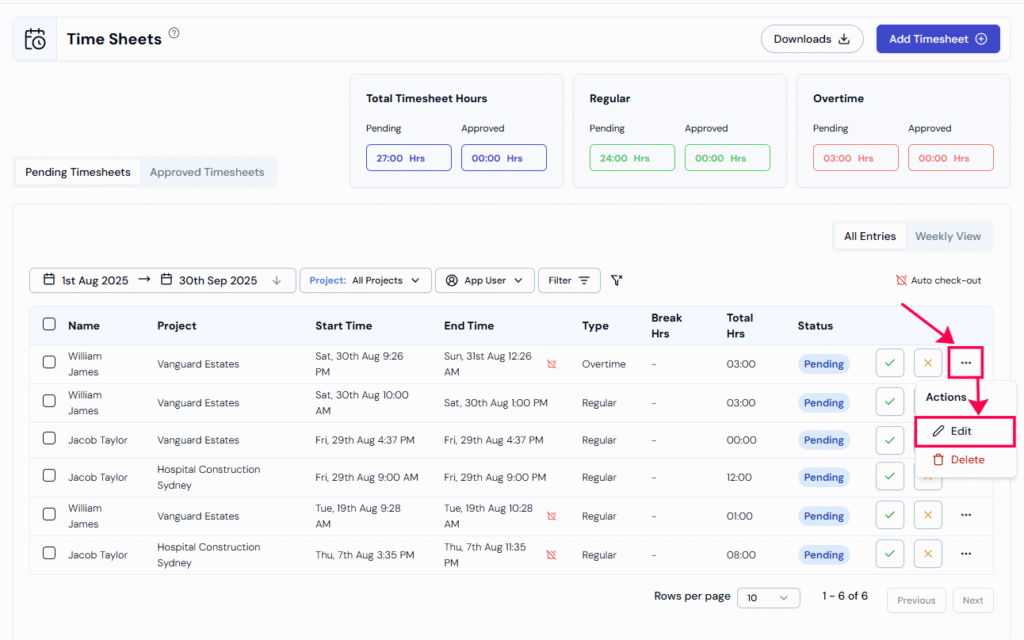
Task: Check the box for the Fri 4:37 PM Jacob Taylor row
Action: tap(49, 440)
